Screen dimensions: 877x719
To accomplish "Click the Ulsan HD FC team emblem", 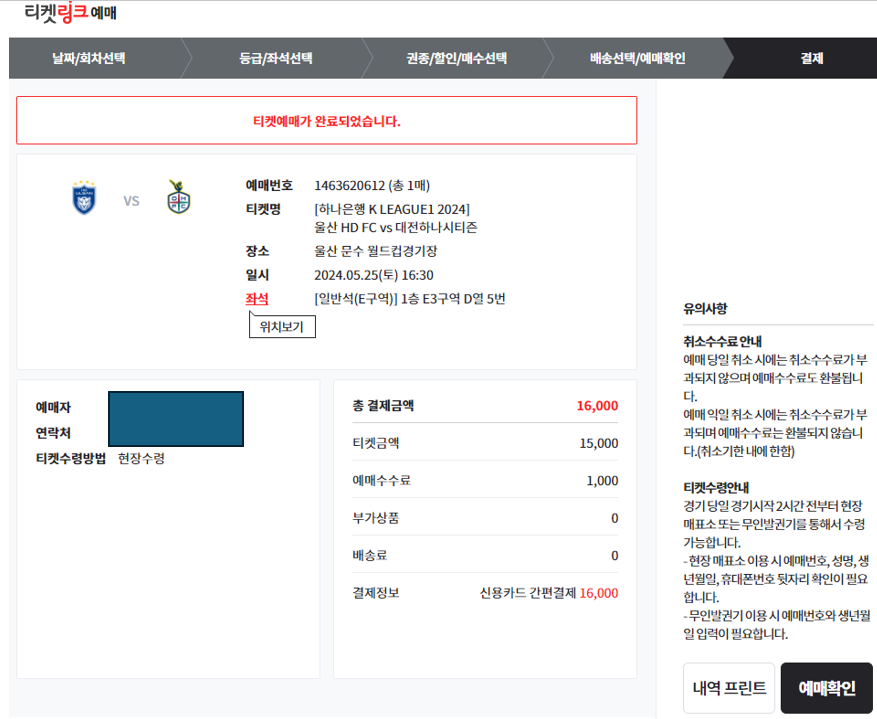I will pyautogui.click(x=84, y=197).
